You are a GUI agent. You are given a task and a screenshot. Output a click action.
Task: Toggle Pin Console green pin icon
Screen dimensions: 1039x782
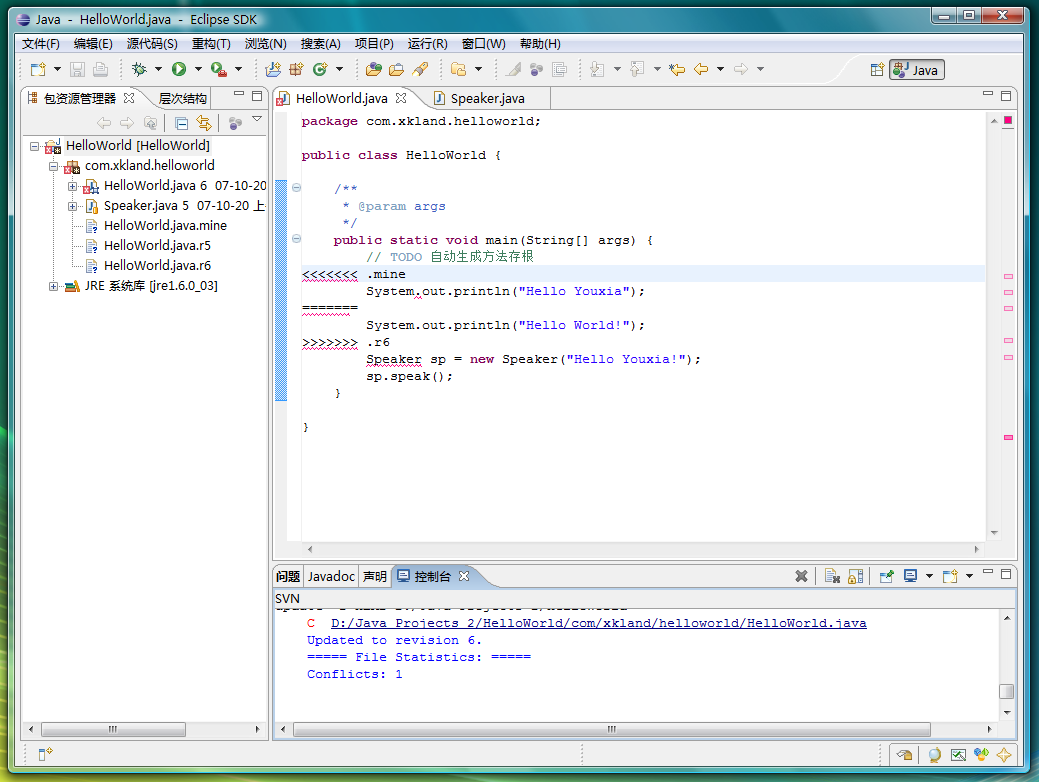(x=887, y=576)
